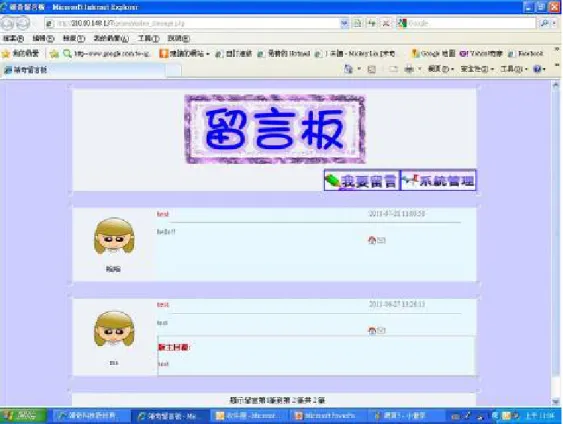The width and height of the screenshot is (563, 424).
Task: Open the Nickey Lin favorites bar link
Action: 355,53
